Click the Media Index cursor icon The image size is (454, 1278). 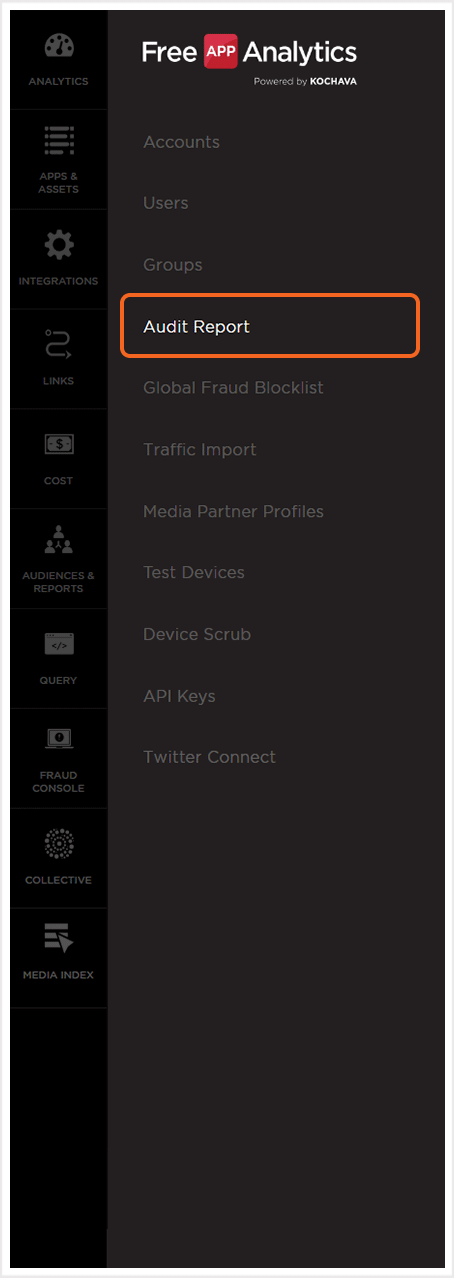pos(58,939)
